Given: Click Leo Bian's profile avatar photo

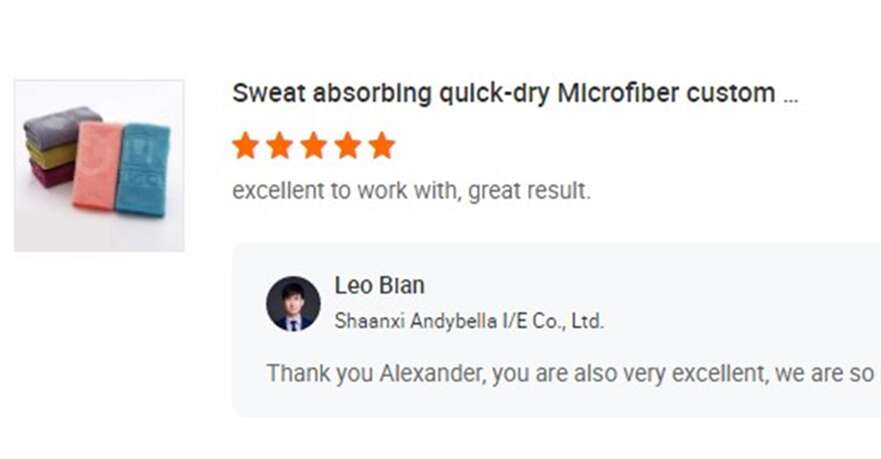Looking at the screenshot, I should pos(293,303).
